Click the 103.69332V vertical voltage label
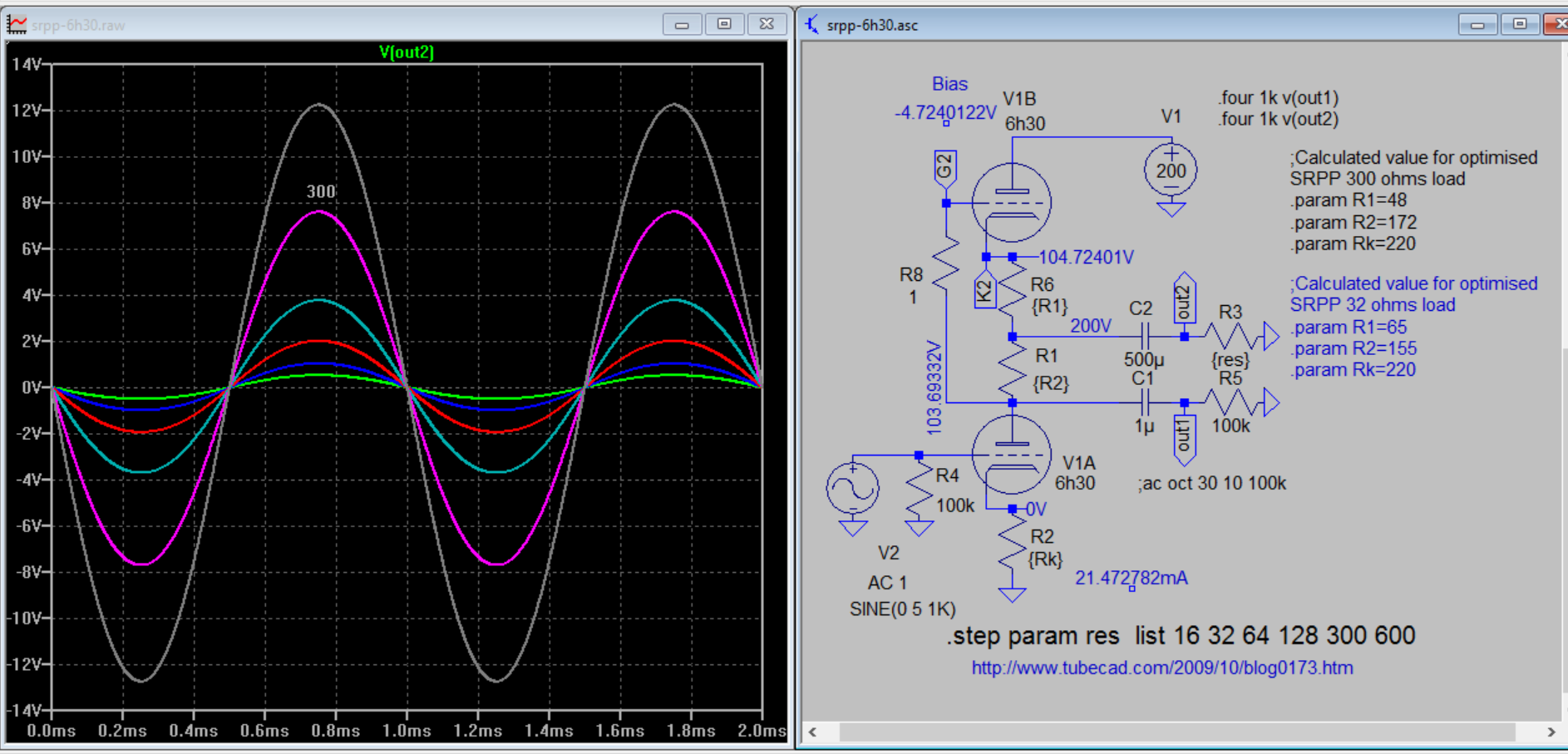Image resolution: width=1568 pixels, height=754 pixels. (934, 387)
